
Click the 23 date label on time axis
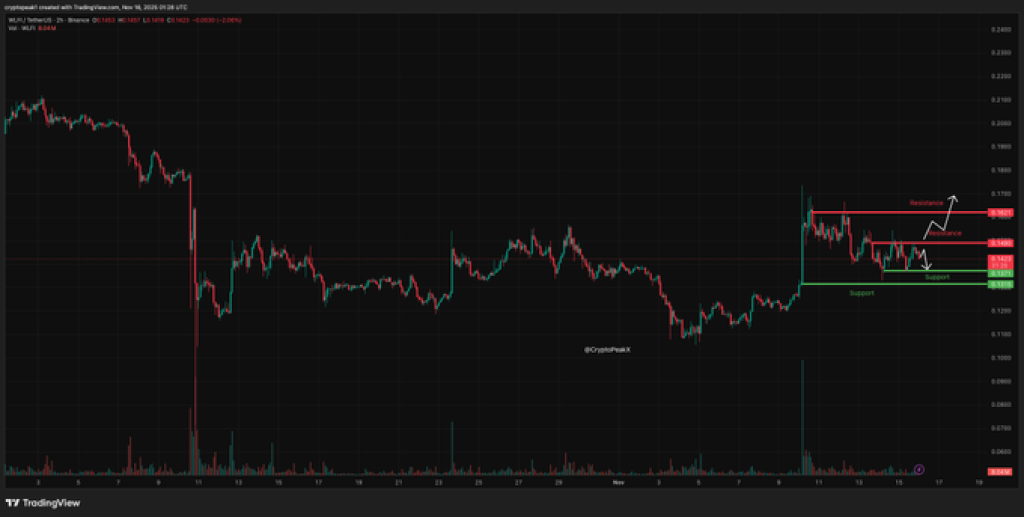438,483
